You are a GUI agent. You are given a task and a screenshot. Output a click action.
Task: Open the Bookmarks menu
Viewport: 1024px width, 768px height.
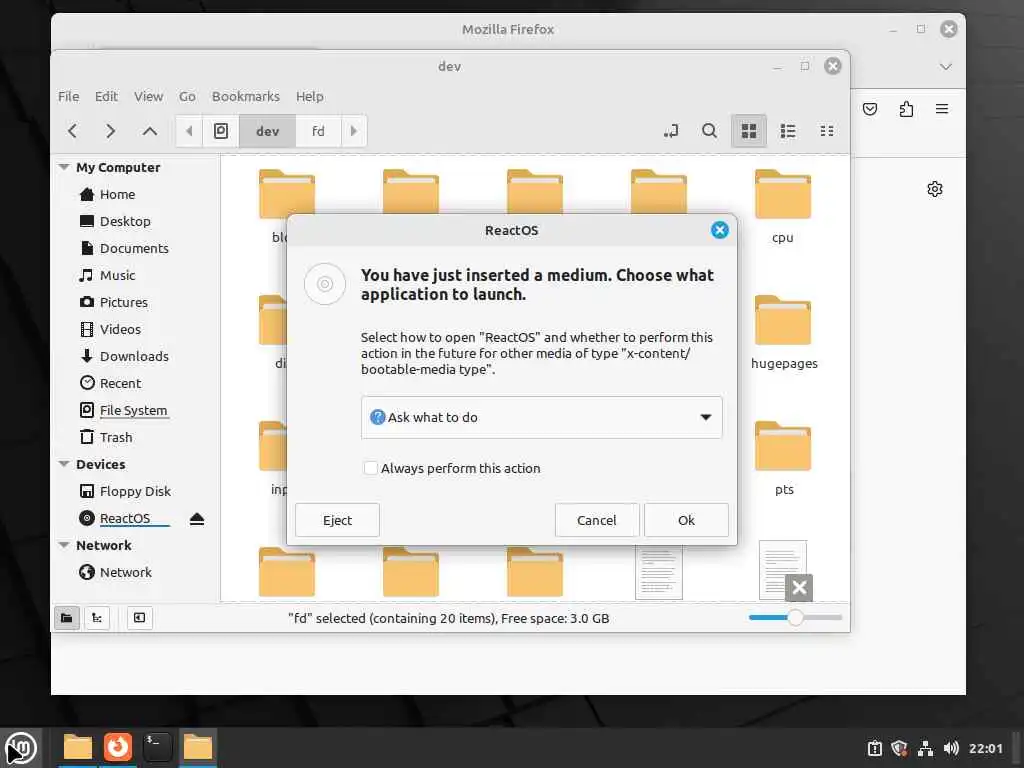click(x=246, y=97)
